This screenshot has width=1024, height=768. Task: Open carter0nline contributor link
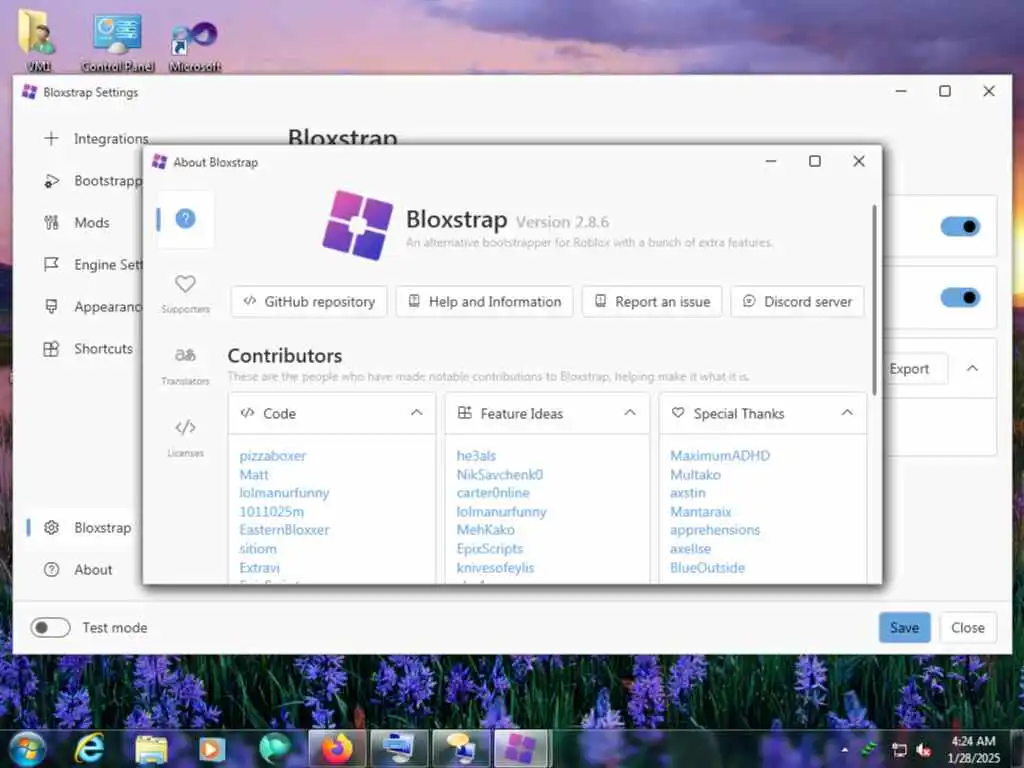tap(493, 493)
